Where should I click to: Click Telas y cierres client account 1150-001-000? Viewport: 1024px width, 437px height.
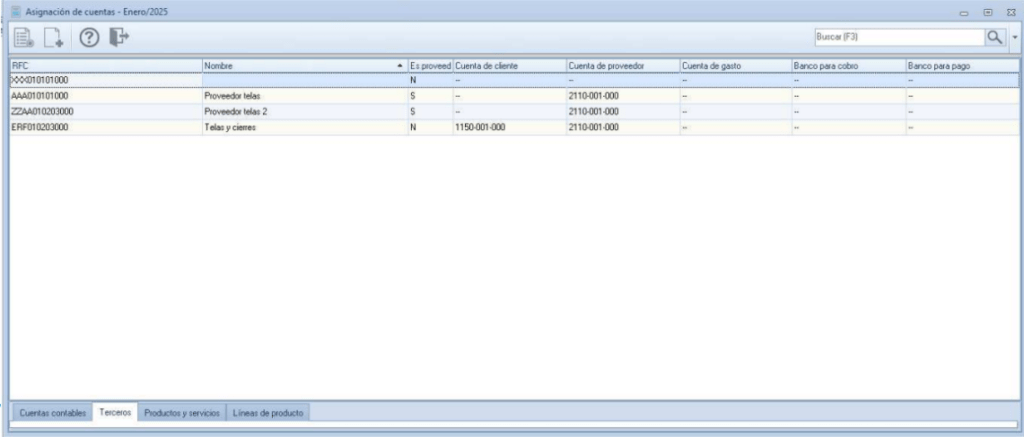tap(480, 127)
